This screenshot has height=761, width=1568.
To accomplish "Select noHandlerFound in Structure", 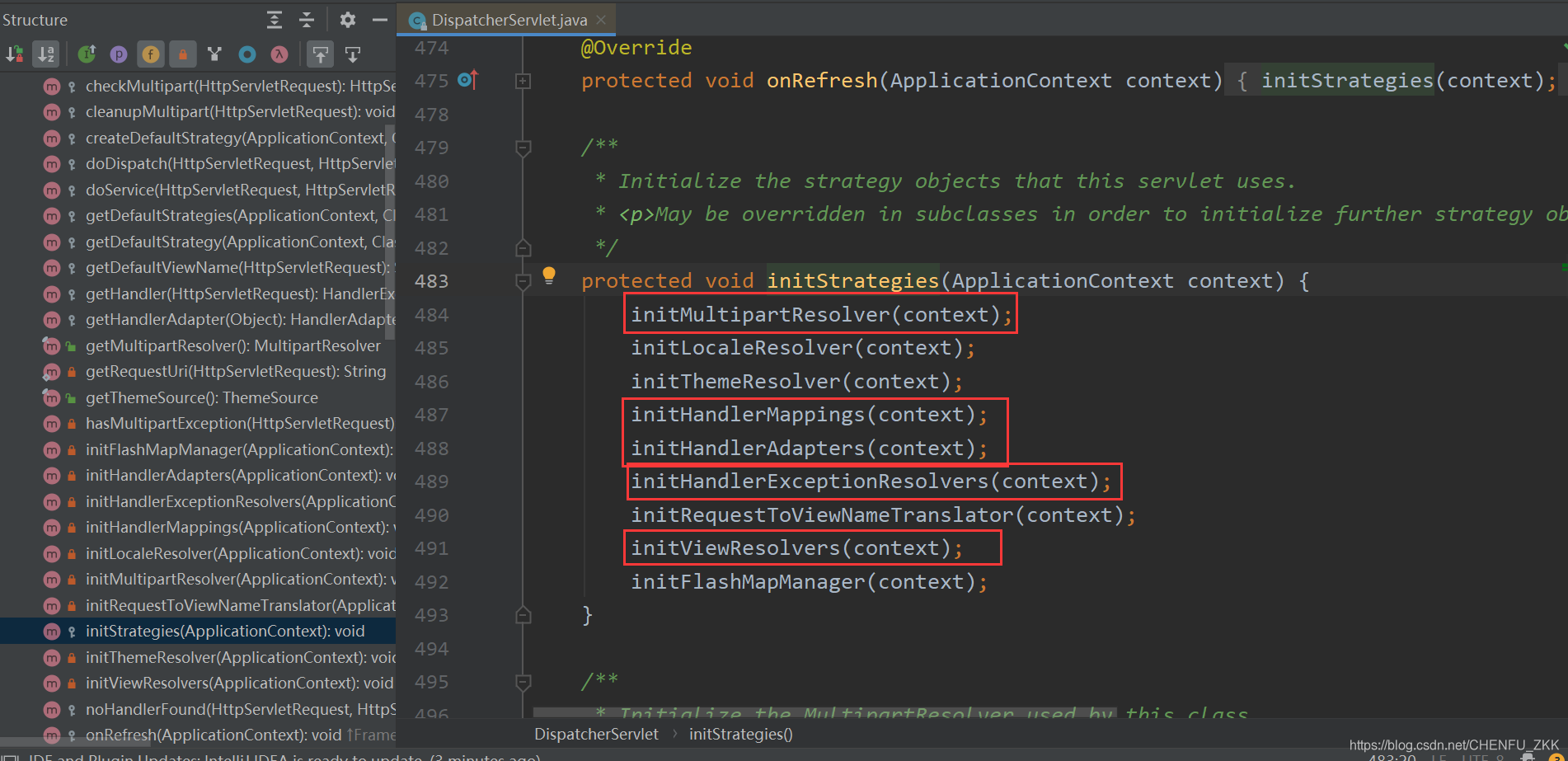I will point(198,709).
